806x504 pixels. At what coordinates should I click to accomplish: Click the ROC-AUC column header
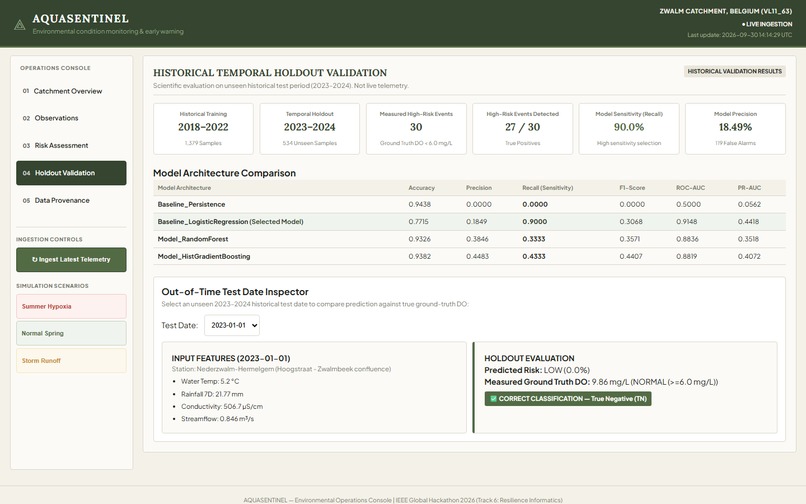[690, 188]
